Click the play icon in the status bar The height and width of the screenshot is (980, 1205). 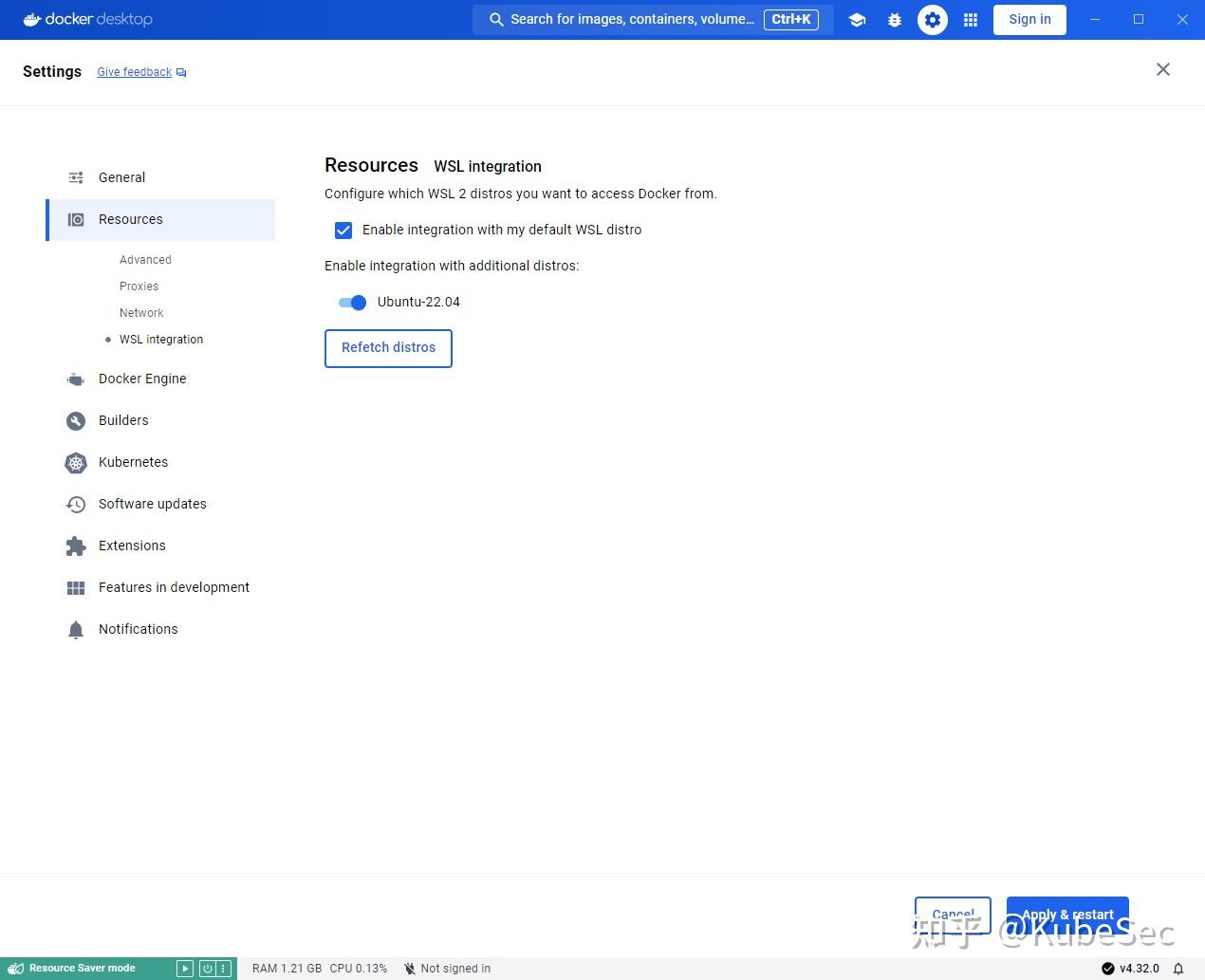(185, 968)
